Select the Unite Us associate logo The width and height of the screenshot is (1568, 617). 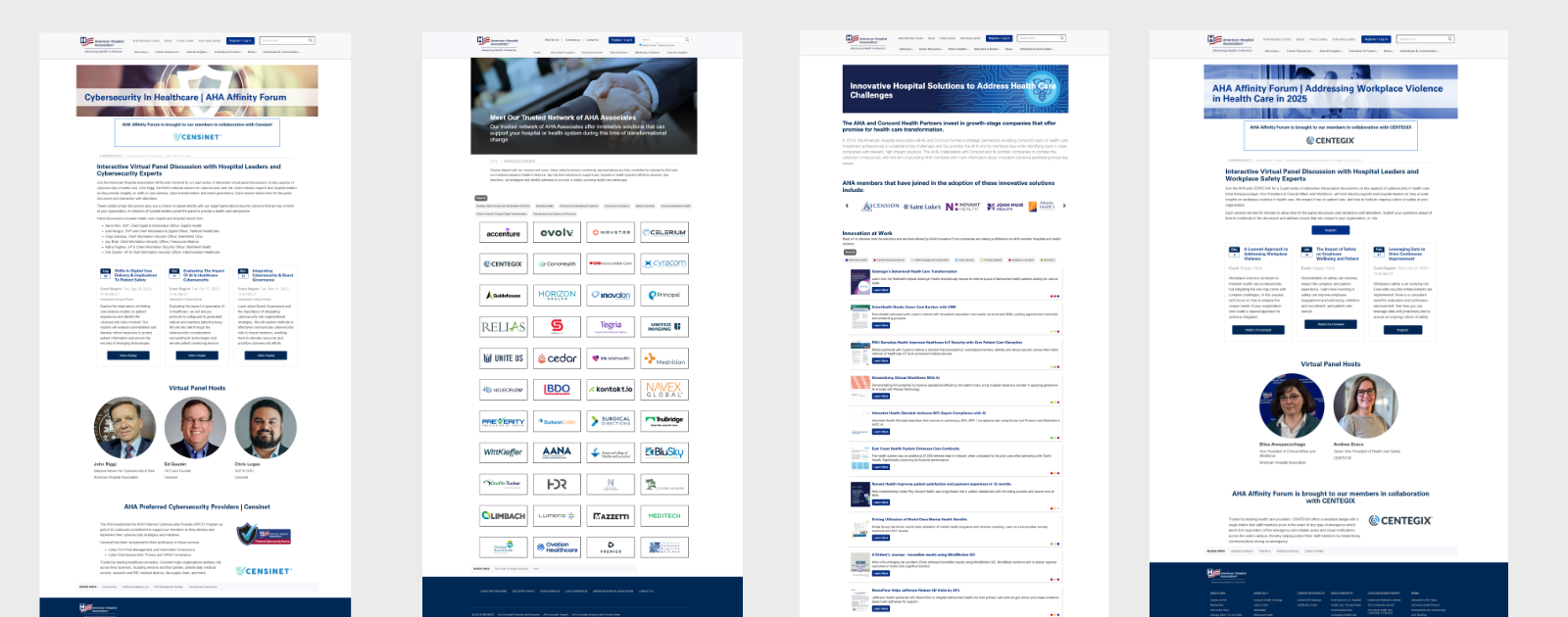click(504, 357)
